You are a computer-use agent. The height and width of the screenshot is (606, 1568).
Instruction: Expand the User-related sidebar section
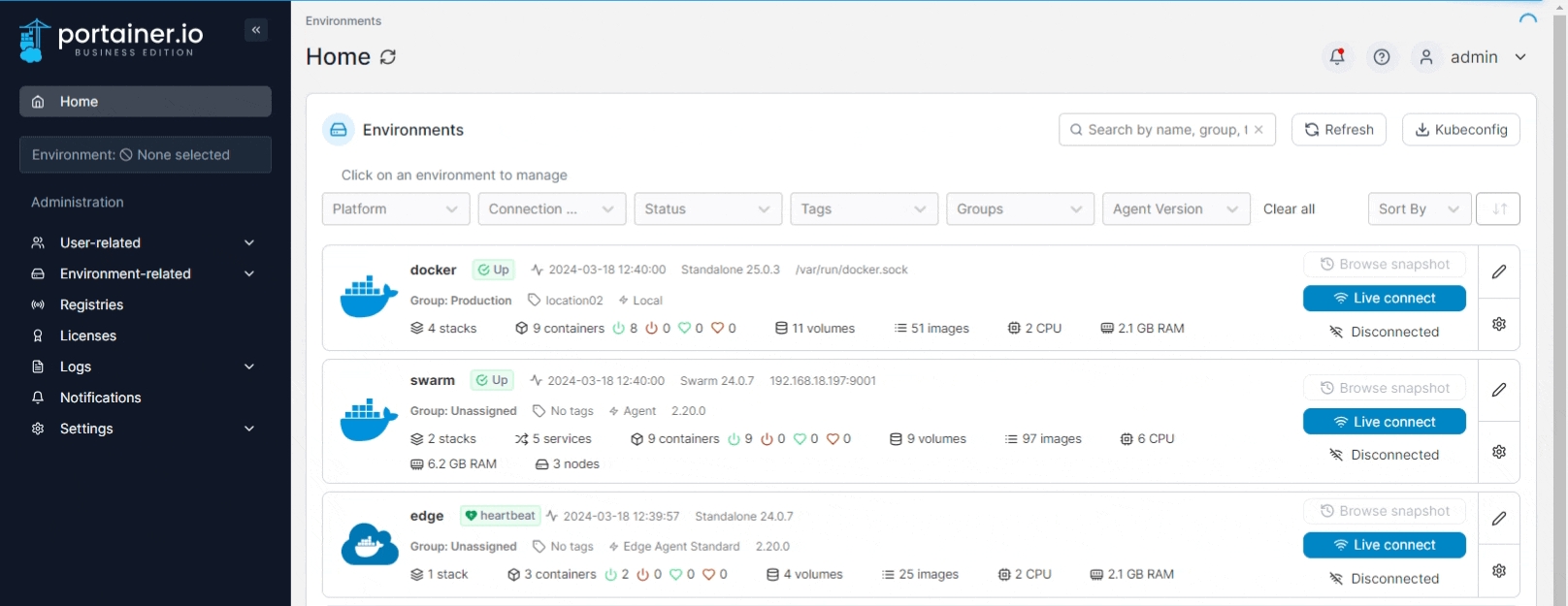coord(145,243)
